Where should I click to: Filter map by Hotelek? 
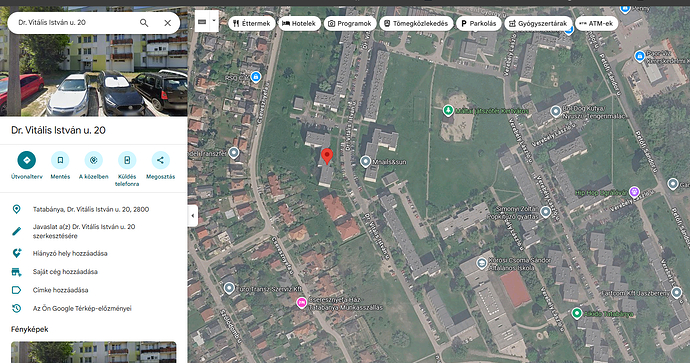[299, 23]
